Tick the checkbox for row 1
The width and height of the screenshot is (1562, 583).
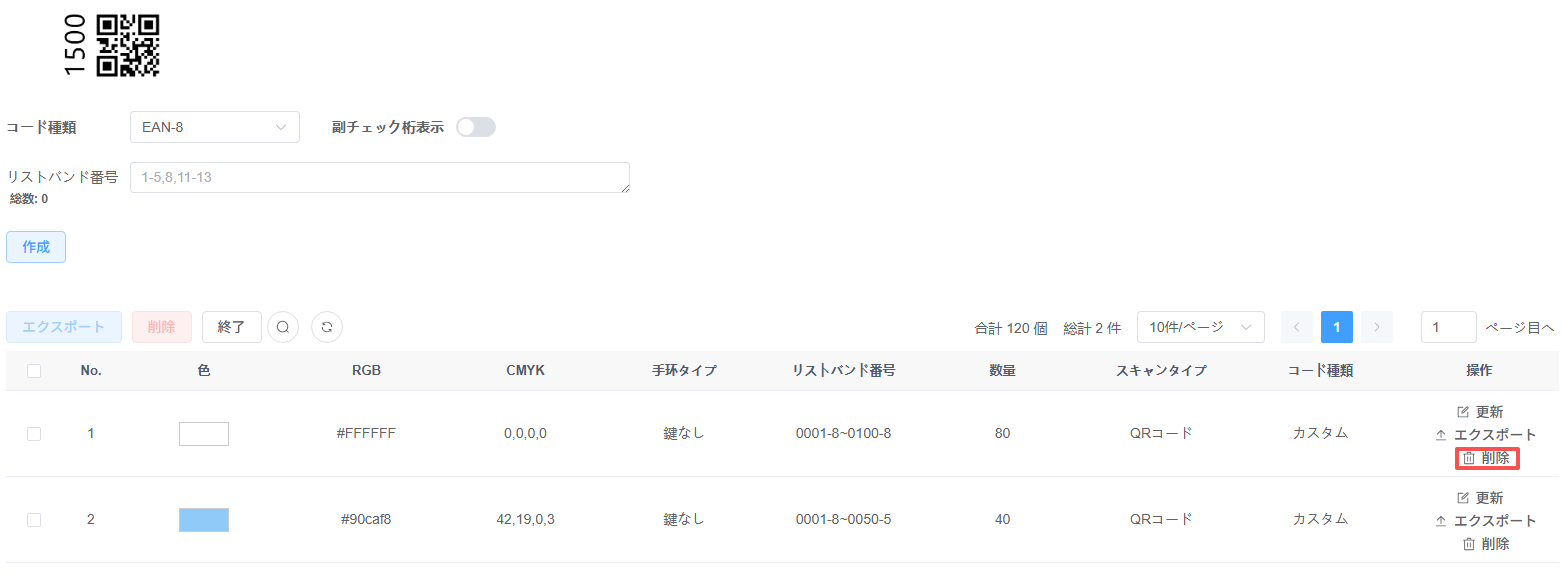(x=34, y=434)
